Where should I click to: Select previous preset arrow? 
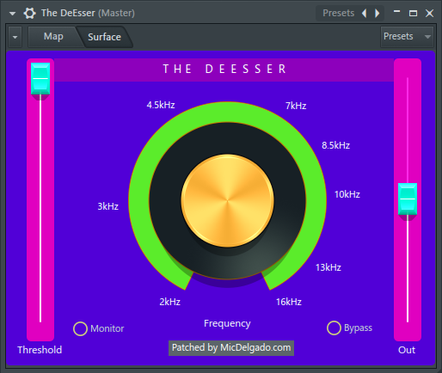[364, 13]
